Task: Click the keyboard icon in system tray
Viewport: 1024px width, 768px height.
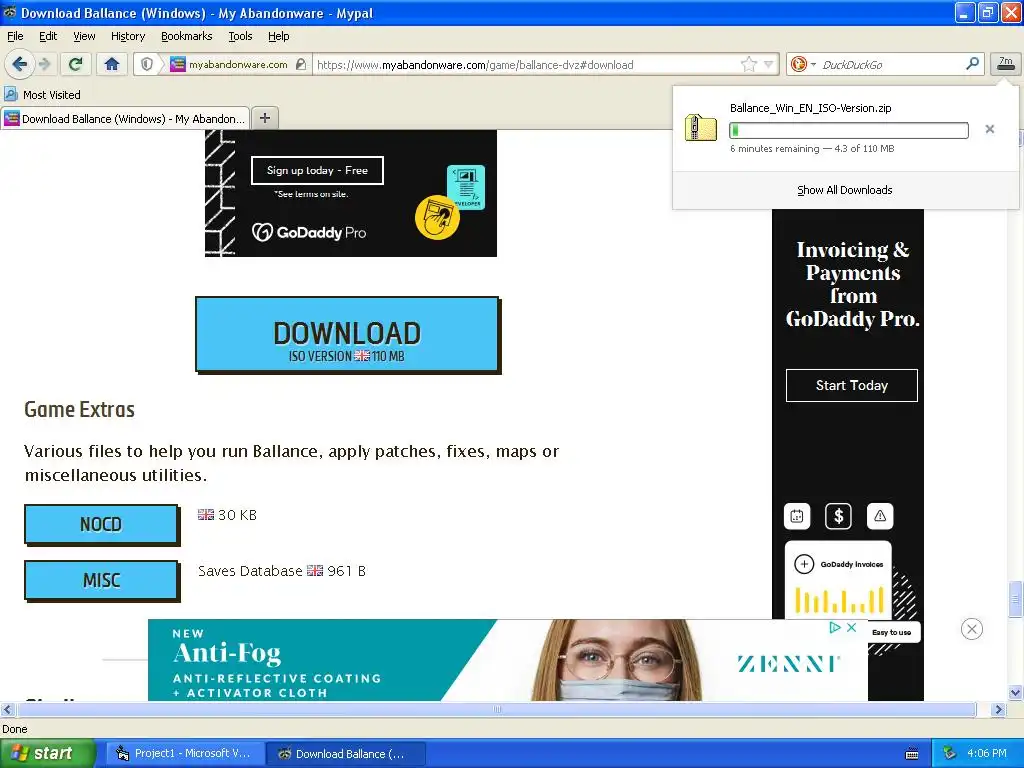Action: coord(912,754)
